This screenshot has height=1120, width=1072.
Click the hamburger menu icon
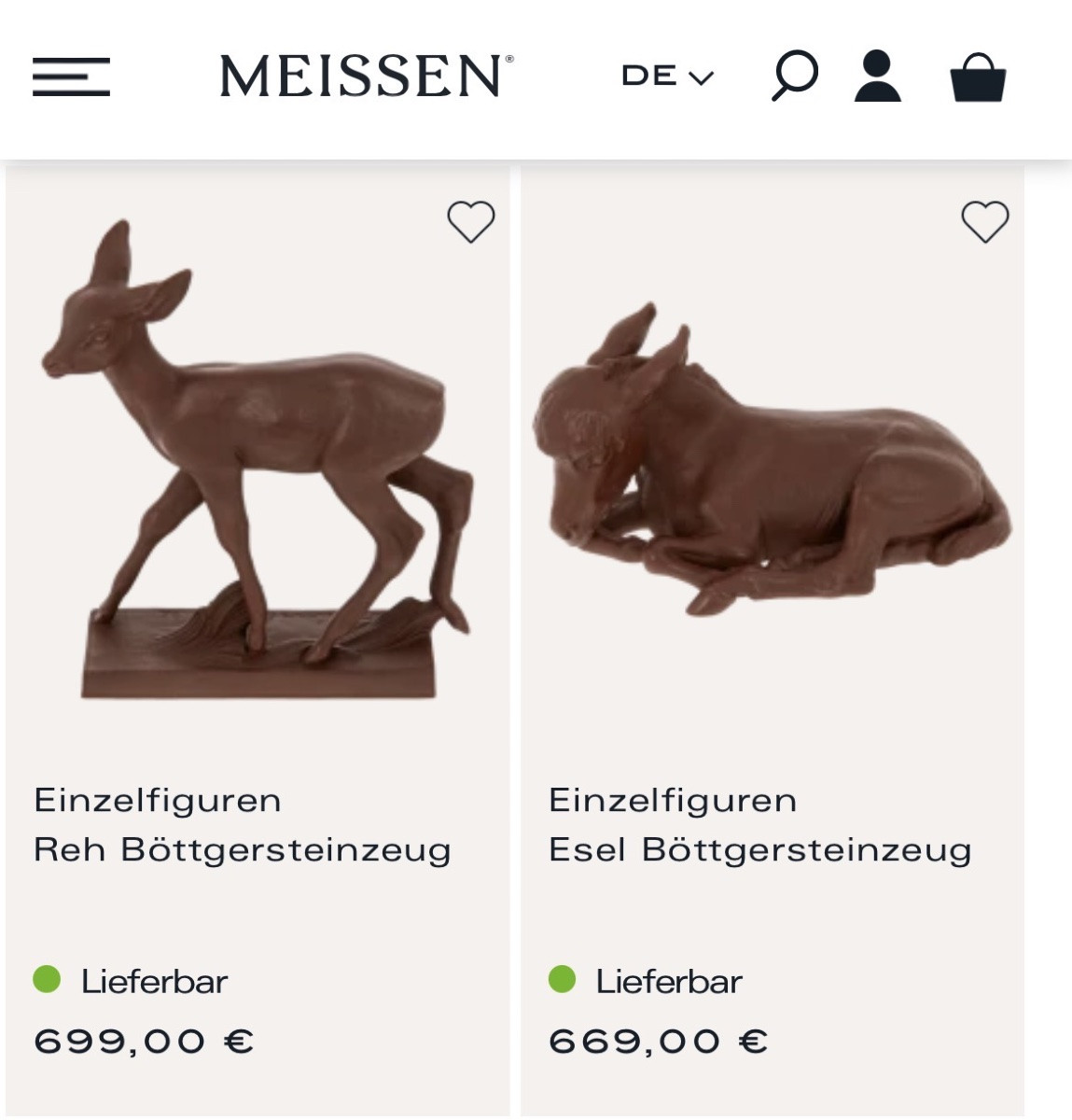point(70,77)
